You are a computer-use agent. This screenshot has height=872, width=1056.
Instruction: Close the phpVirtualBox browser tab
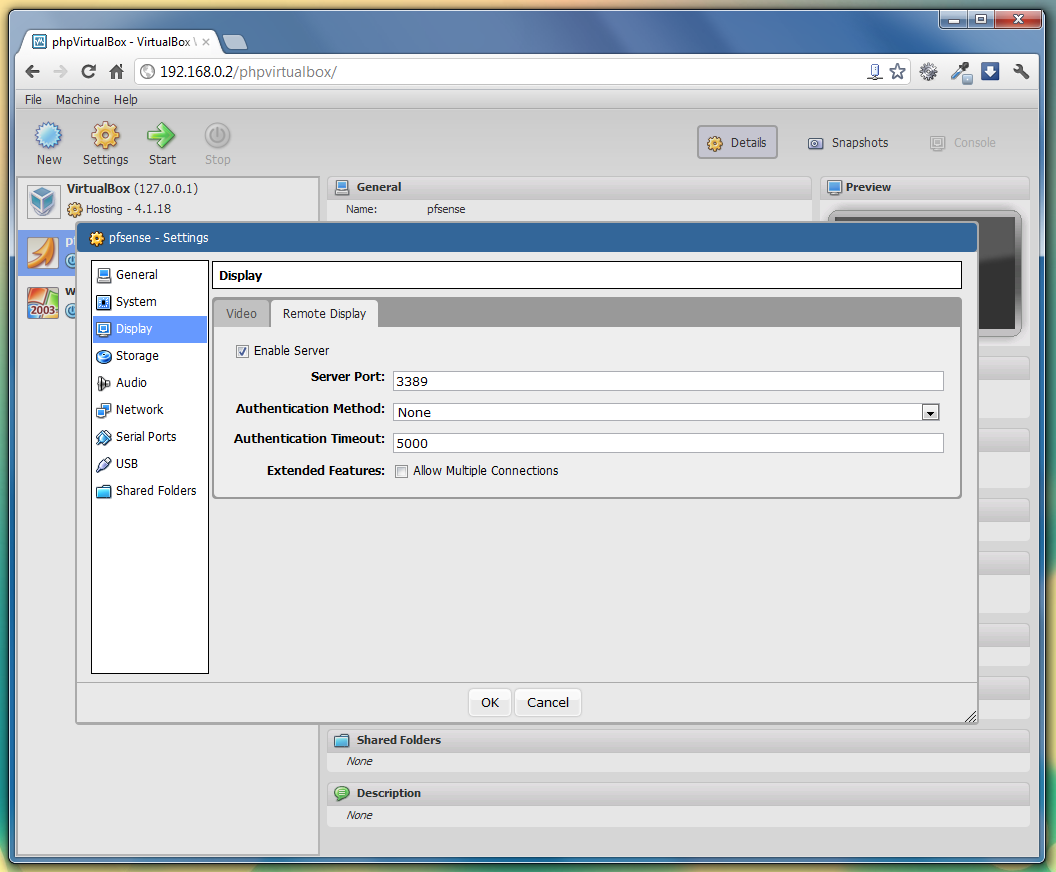pos(206,42)
